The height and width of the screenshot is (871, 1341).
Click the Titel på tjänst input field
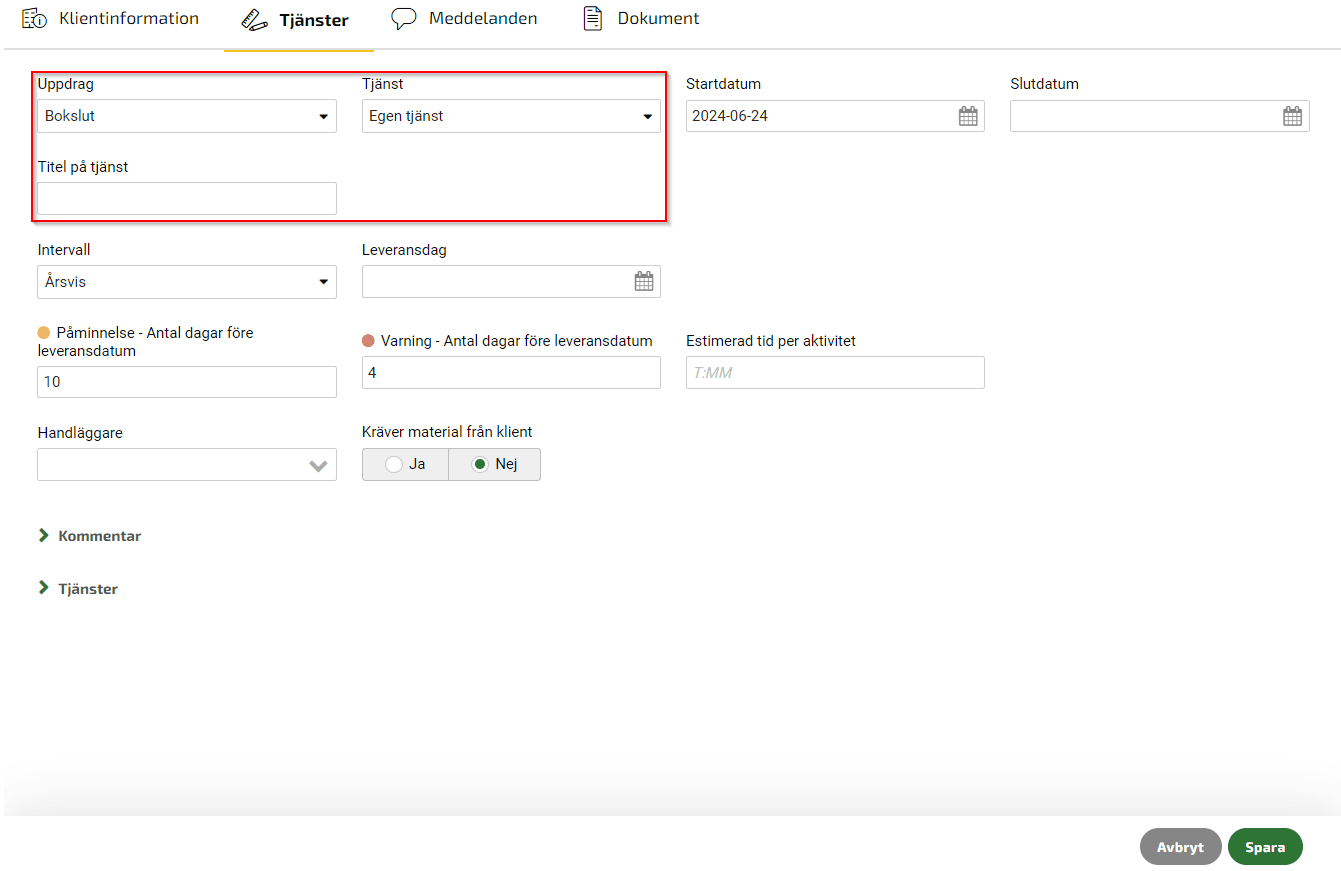pyautogui.click(x=187, y=198)
